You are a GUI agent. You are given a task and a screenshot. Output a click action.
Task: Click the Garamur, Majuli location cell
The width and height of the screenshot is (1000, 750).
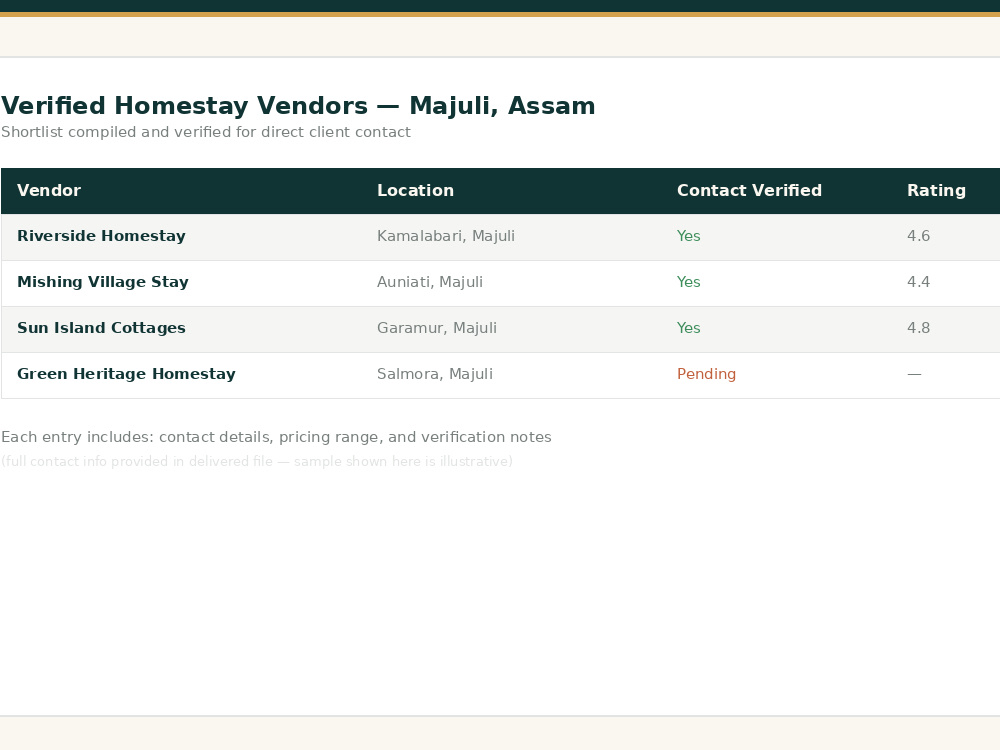437,328
